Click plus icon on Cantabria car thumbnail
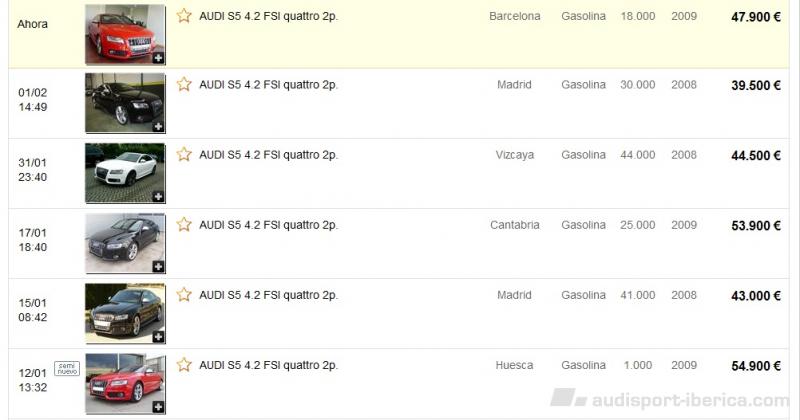The width and height of the screenshot is (800, 420). 158,266
